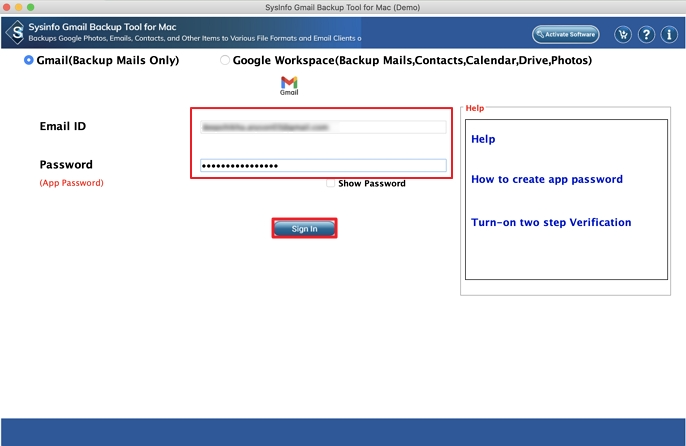
Task: Open the shopping cart purchase icon
Action: (x=623, y=34)
